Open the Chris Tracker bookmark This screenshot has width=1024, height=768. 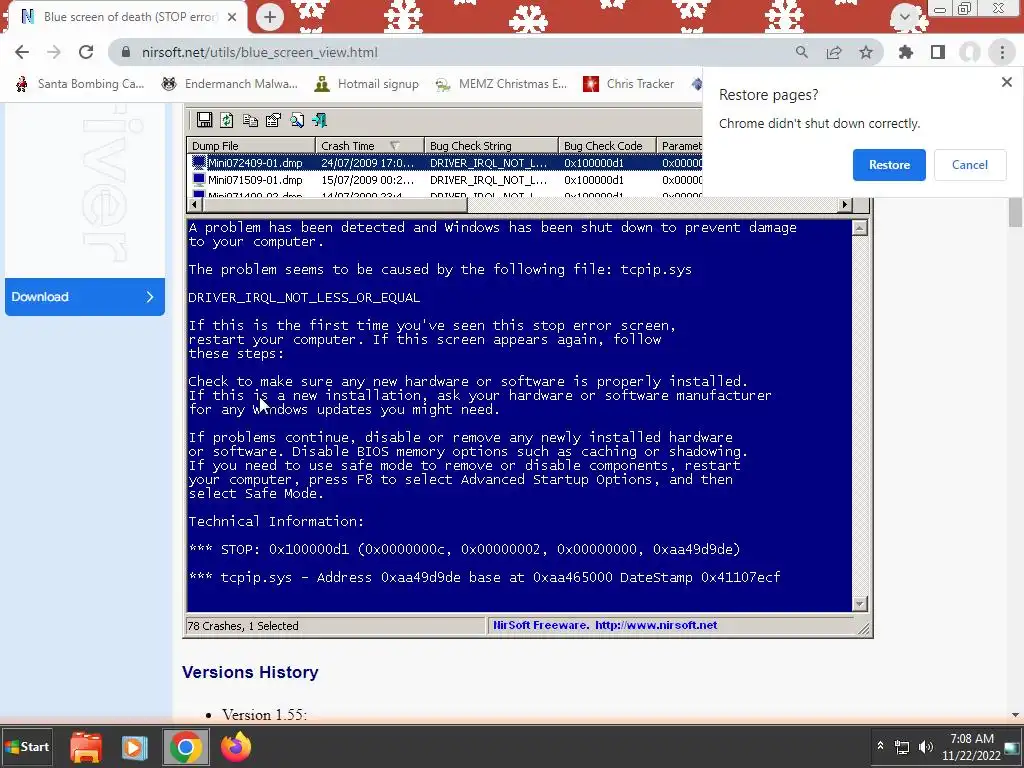pyautogui.click(x=628, y=84)
